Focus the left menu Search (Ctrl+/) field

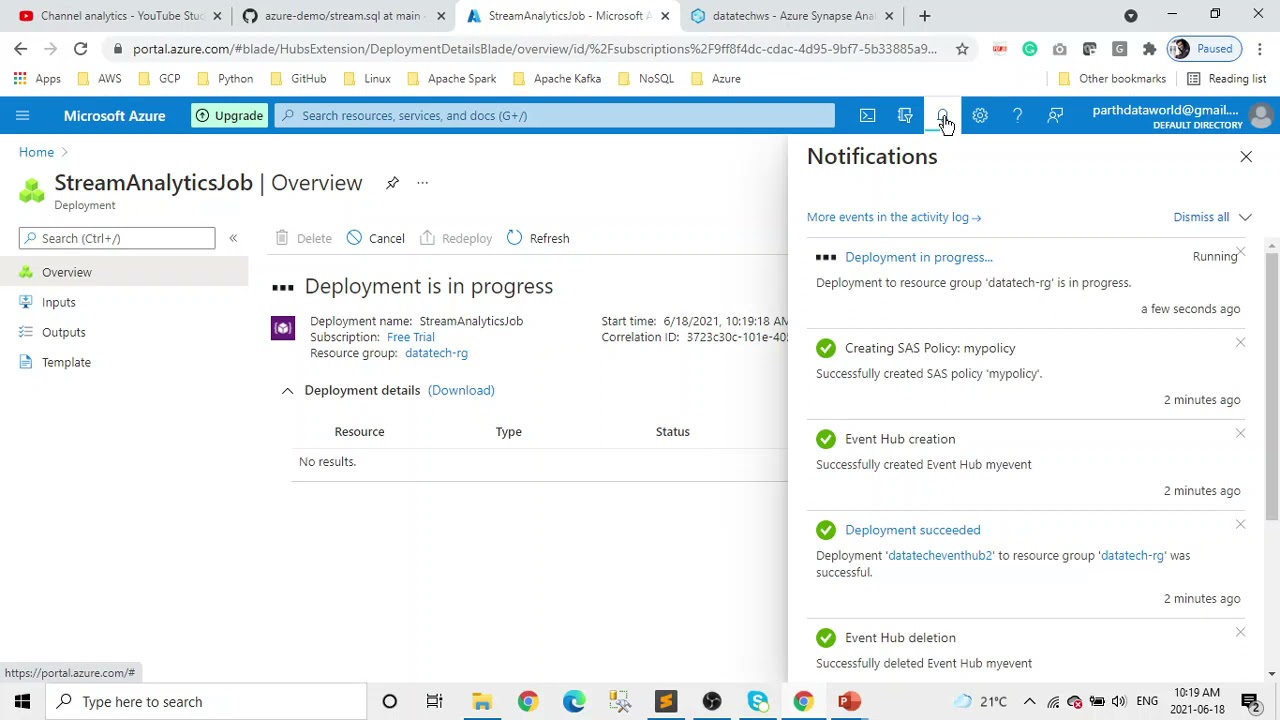click(x=117, y=238)
